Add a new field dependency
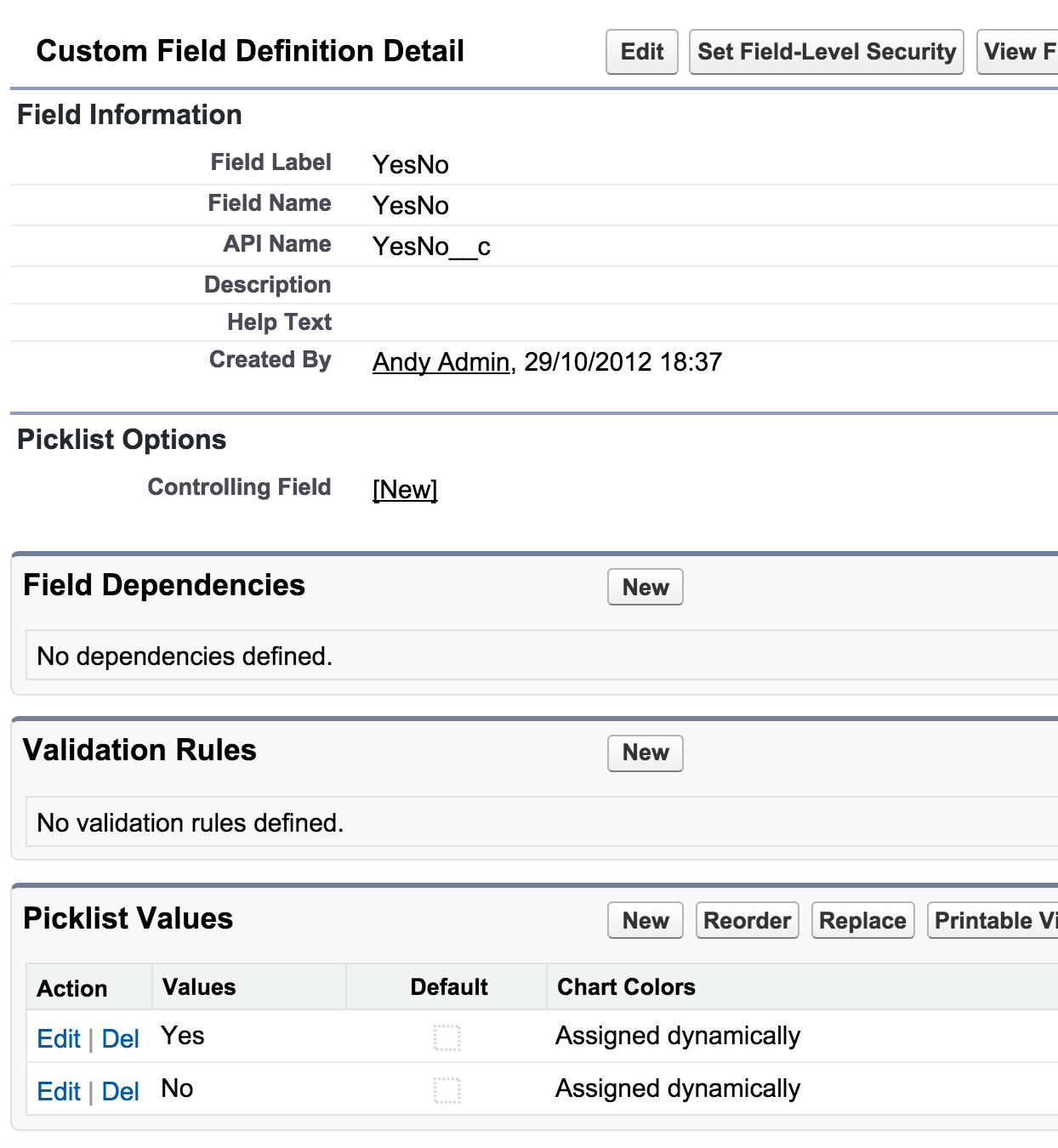 tap(645, 588)
